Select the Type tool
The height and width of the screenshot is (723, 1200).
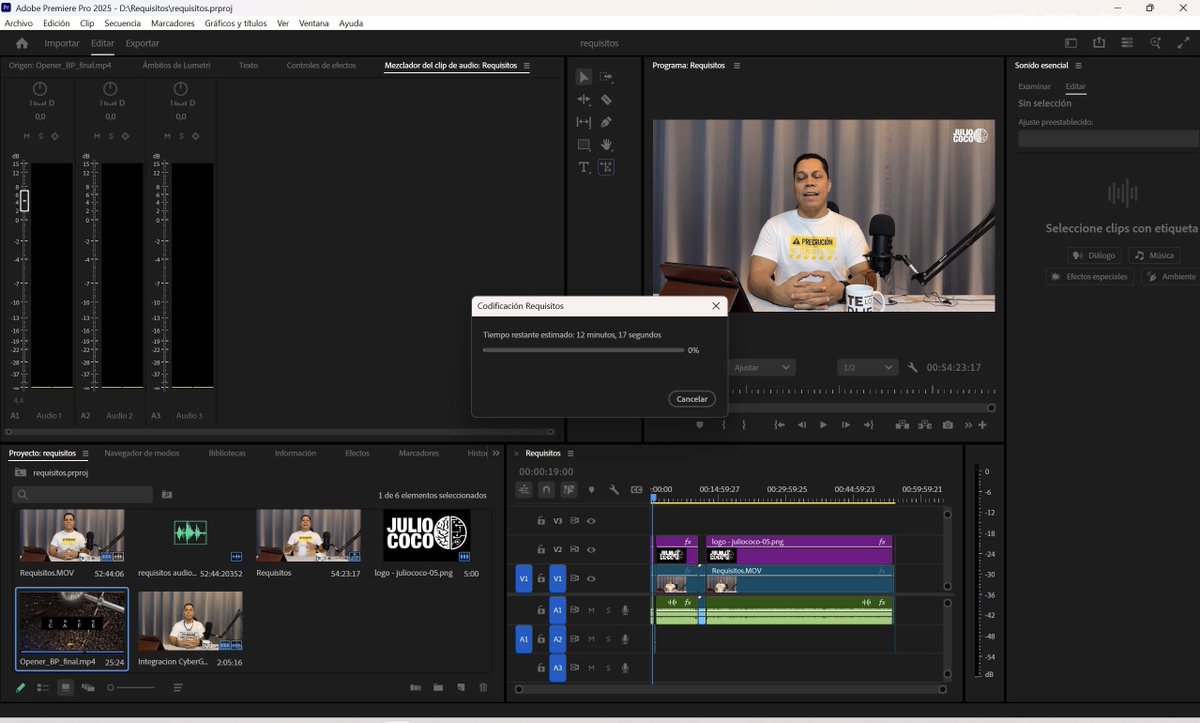click(584, 167)
